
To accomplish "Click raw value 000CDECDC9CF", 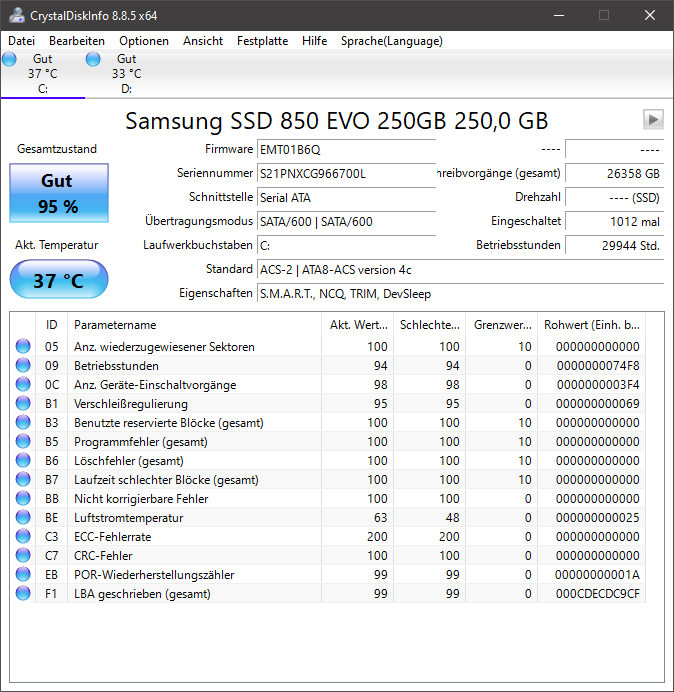I will click(598, 594).
